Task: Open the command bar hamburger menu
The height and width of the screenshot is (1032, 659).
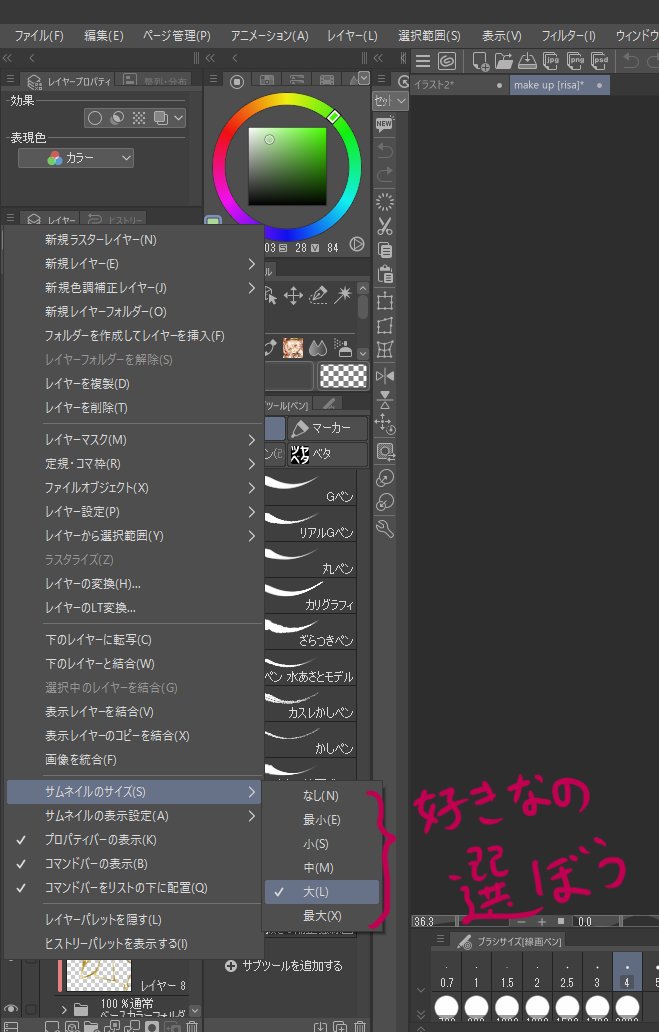Action: [423, 61]
